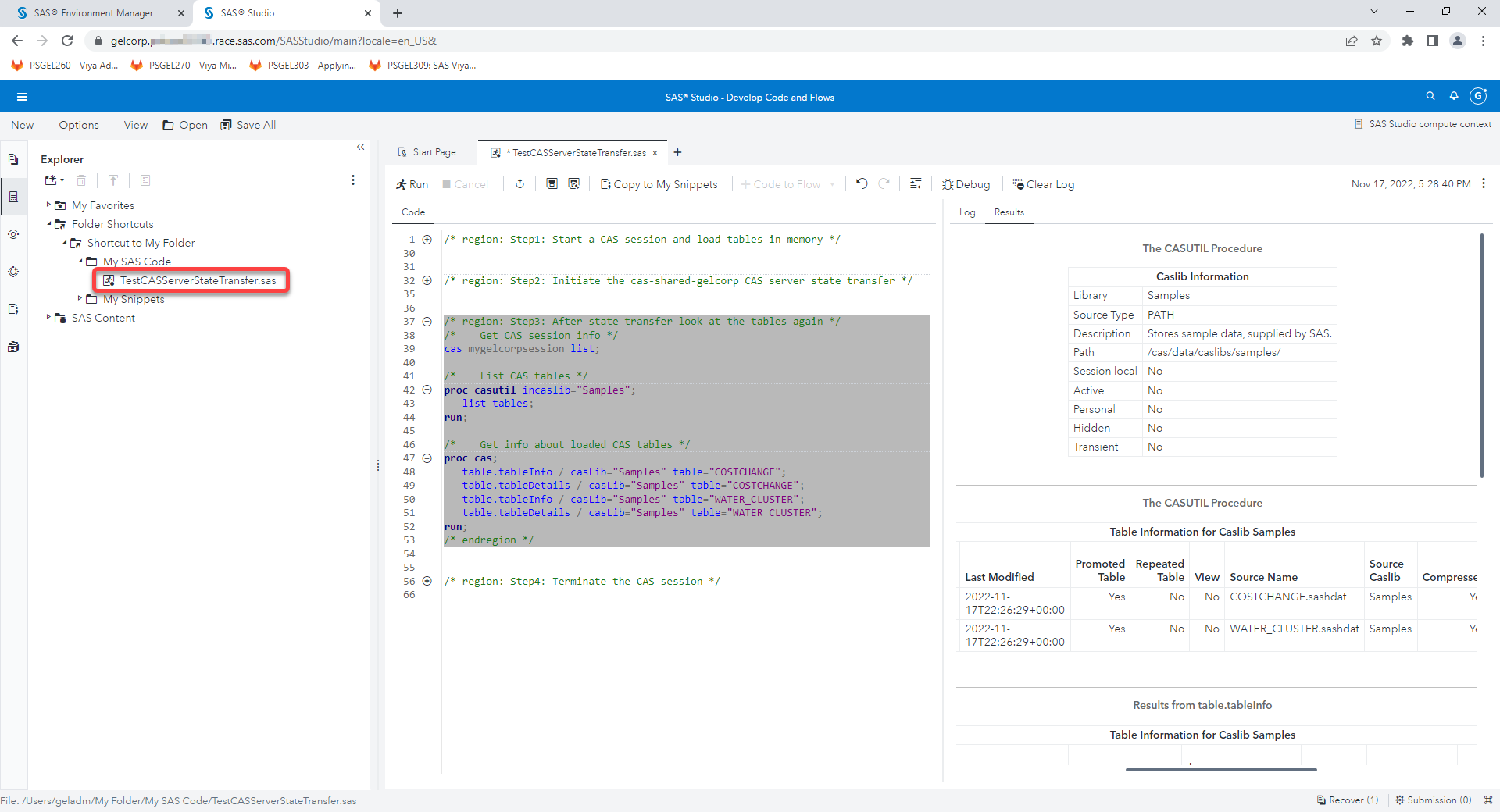Open the user account menu
The height and width of the screenshot is (812, 1500).
click(1478, 96)
